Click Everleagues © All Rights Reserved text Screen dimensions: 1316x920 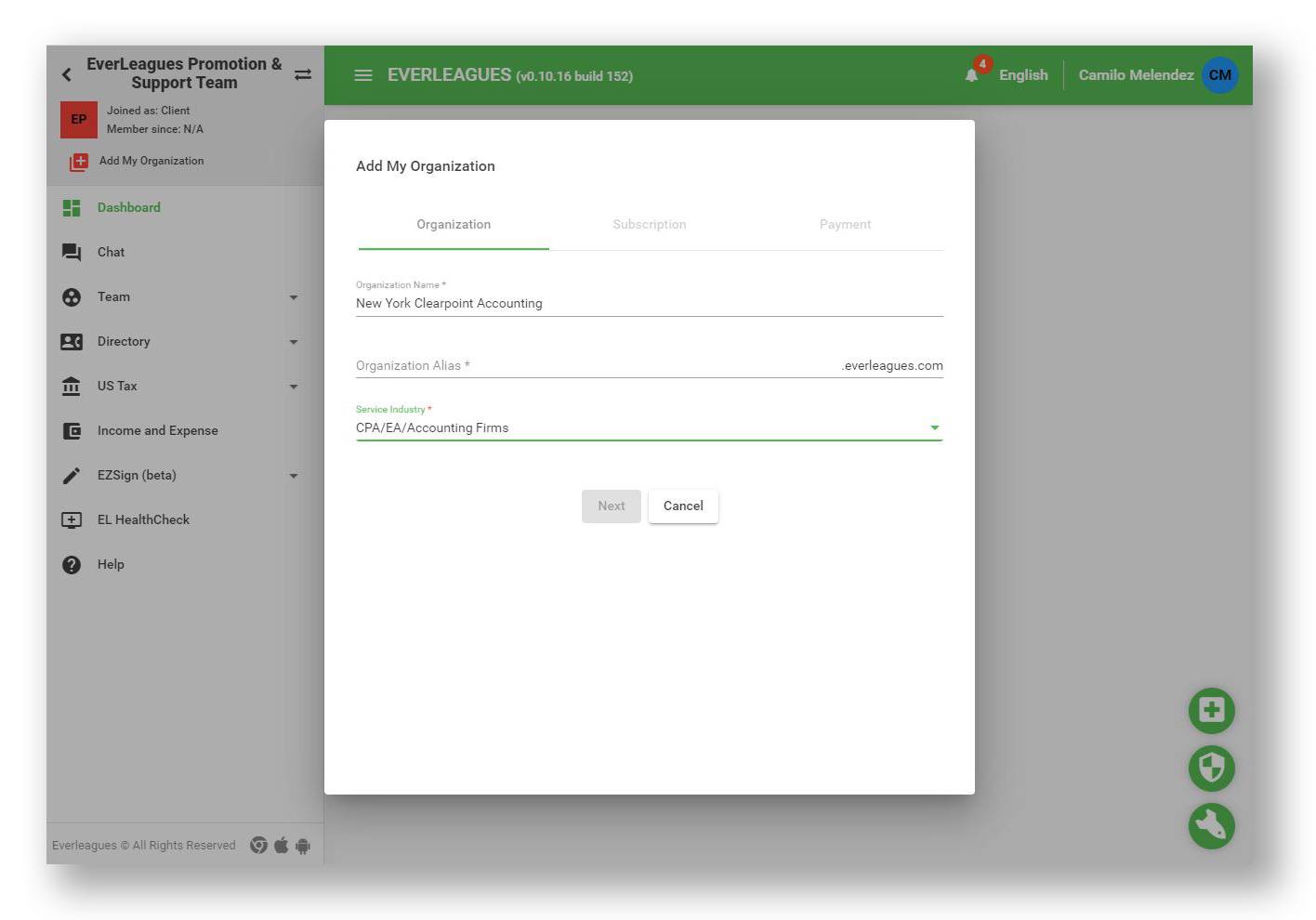pos(144,846)
